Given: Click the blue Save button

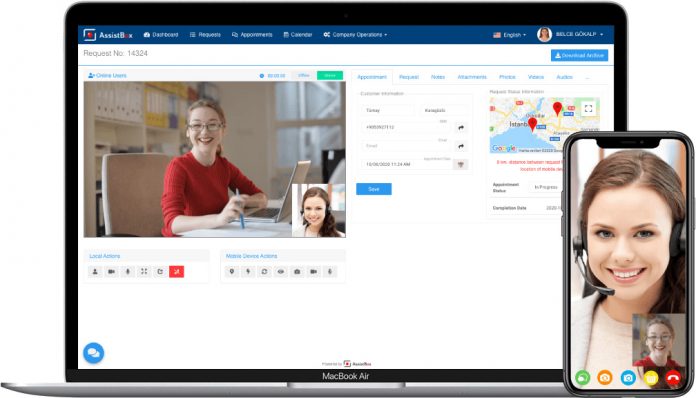Looking at the screenshot, I should pyautogui.click(x=374, y=189).
